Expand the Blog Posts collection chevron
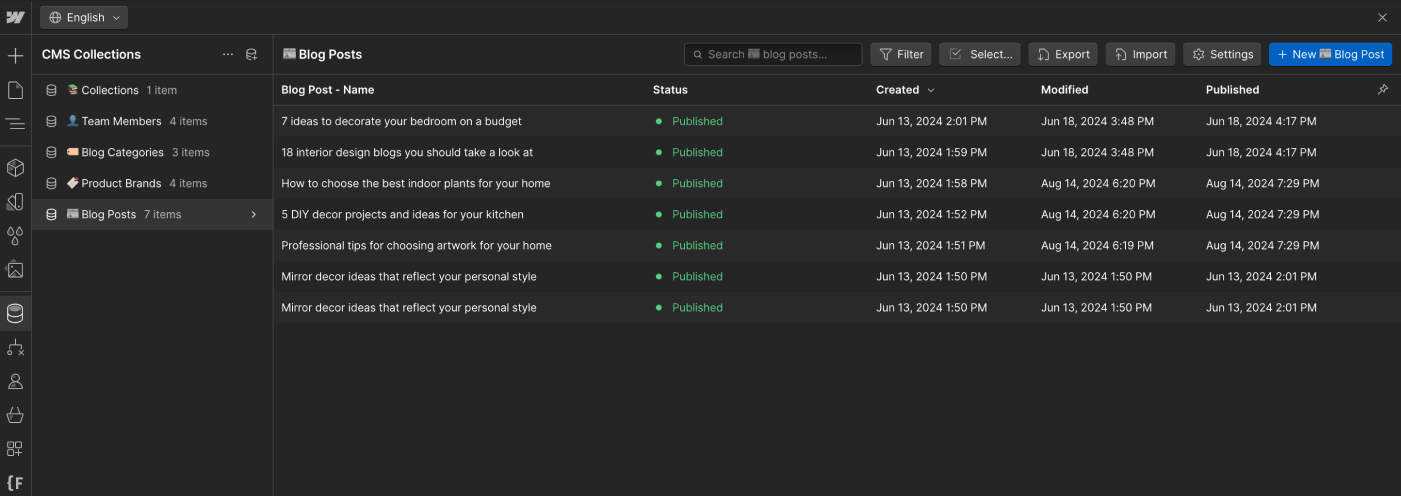Screen dimensions: 1401x496 pyautogui.click(x=254, y=215)
